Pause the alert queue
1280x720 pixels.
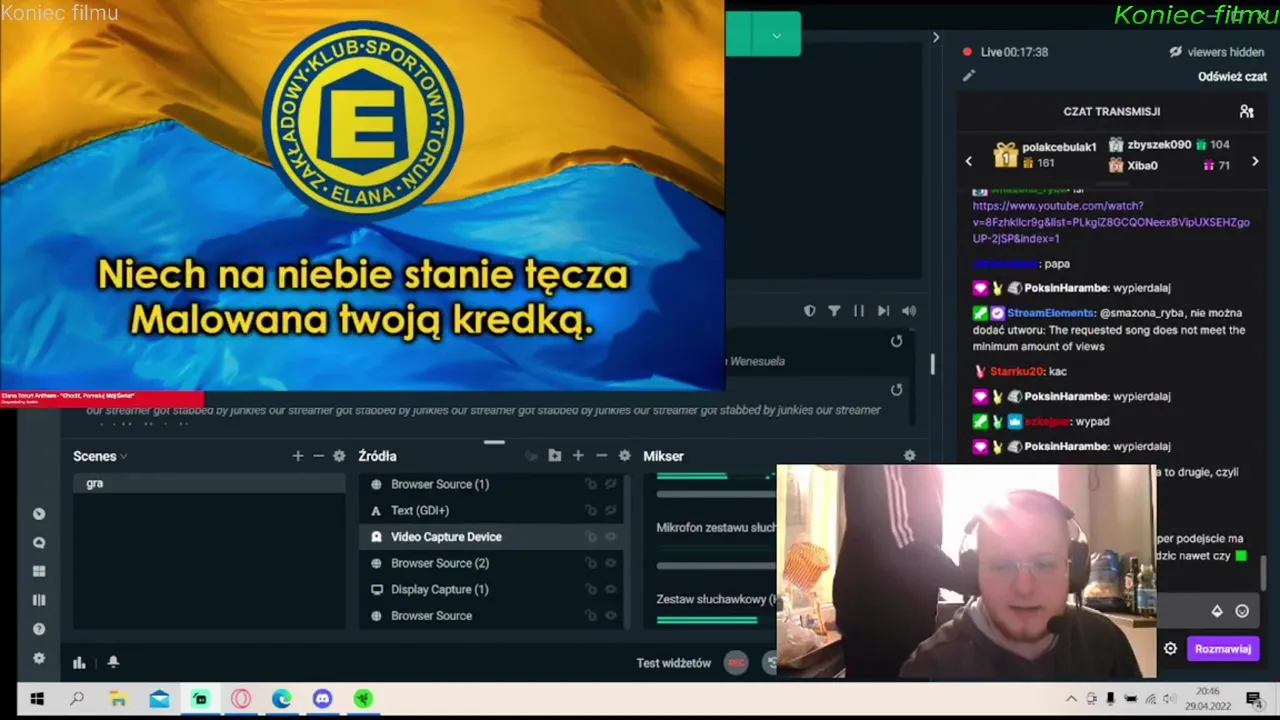858,311
